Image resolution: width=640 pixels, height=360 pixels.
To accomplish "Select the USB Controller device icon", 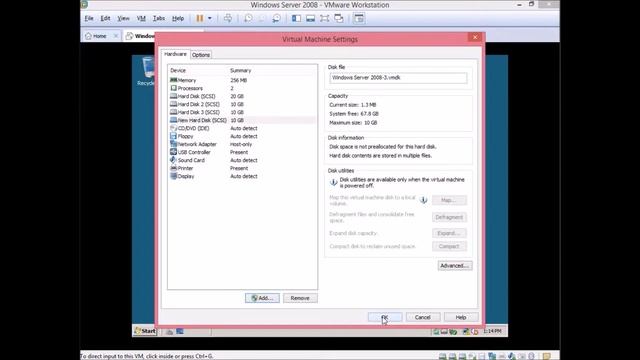I will click(x=173, y=152).
